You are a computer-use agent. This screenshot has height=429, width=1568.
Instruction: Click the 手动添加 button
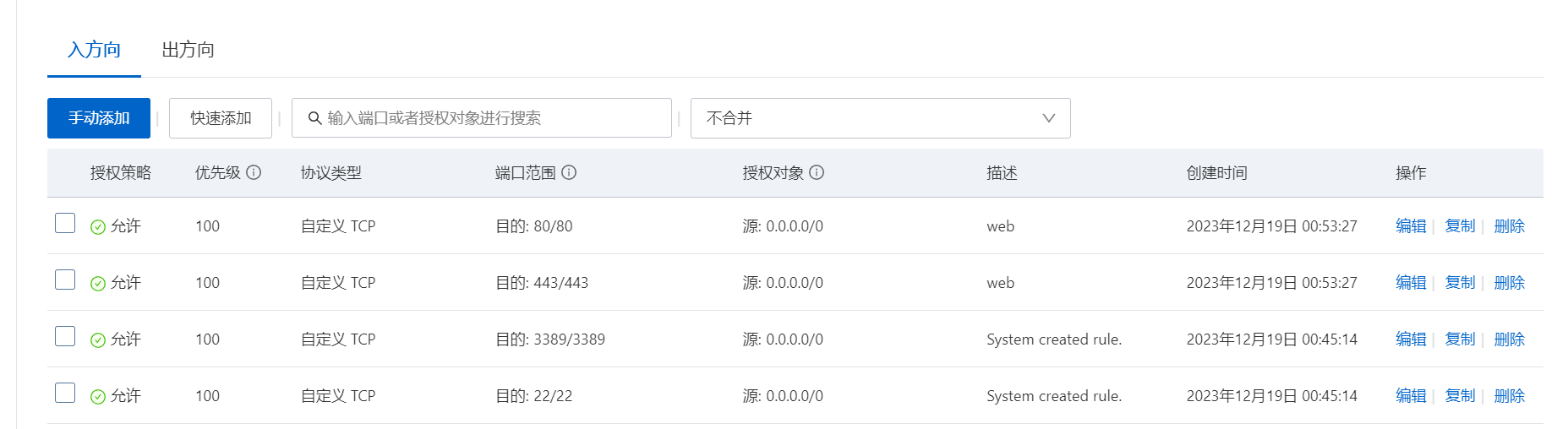[99, 118]
